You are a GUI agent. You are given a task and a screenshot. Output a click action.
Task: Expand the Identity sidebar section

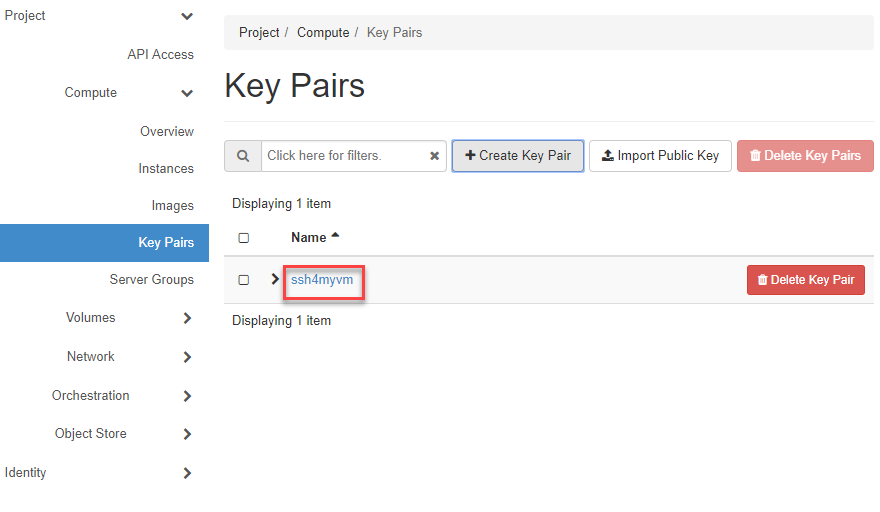187,473
